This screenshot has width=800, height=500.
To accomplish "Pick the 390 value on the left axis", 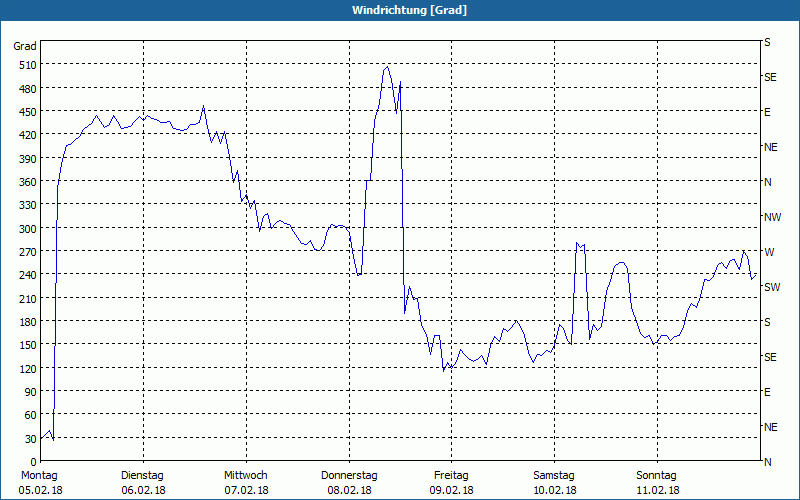I will pos(28,159).
